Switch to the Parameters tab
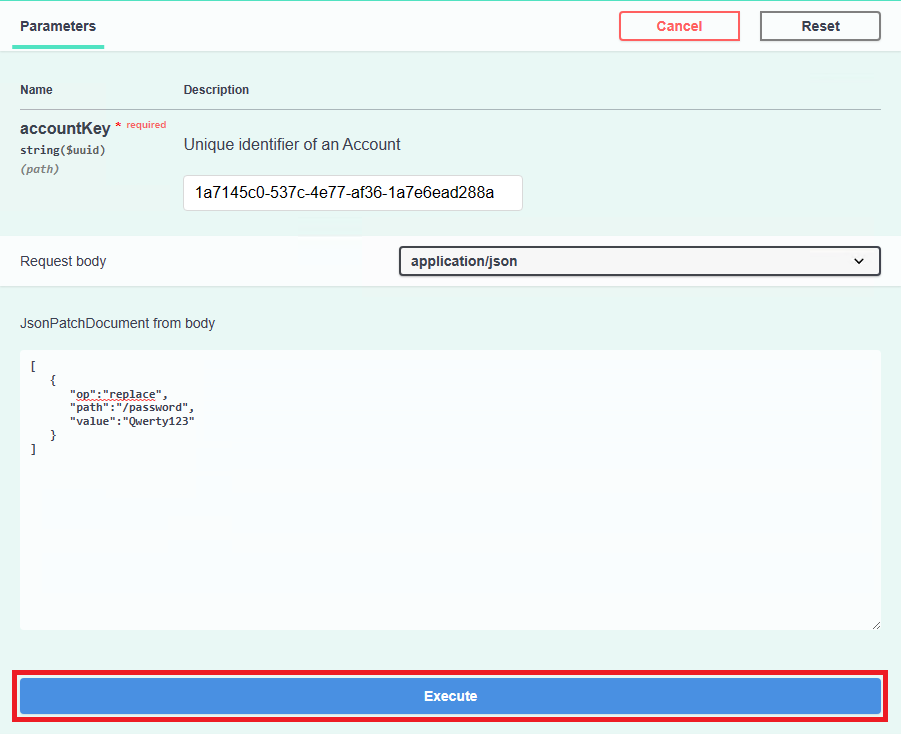 [x=58, y=26]
